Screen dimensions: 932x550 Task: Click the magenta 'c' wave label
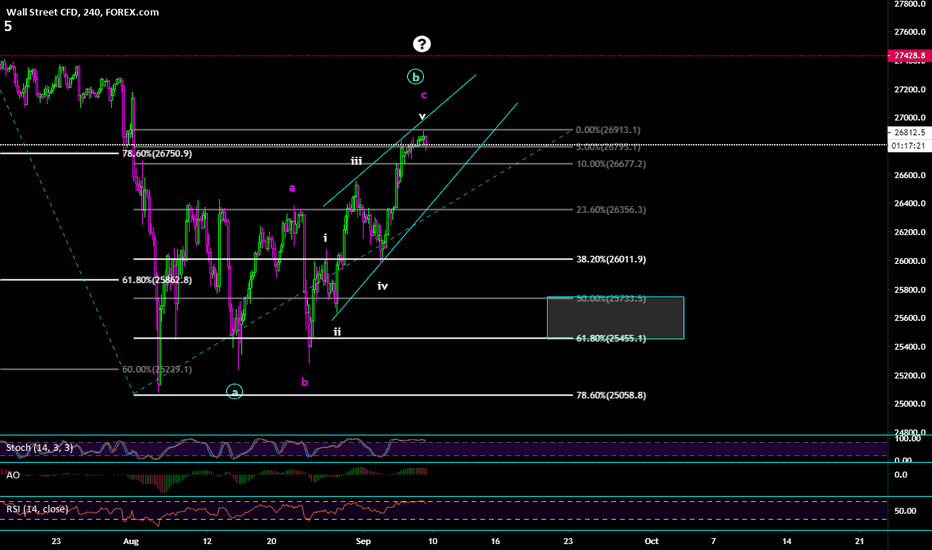pos(424,95)
